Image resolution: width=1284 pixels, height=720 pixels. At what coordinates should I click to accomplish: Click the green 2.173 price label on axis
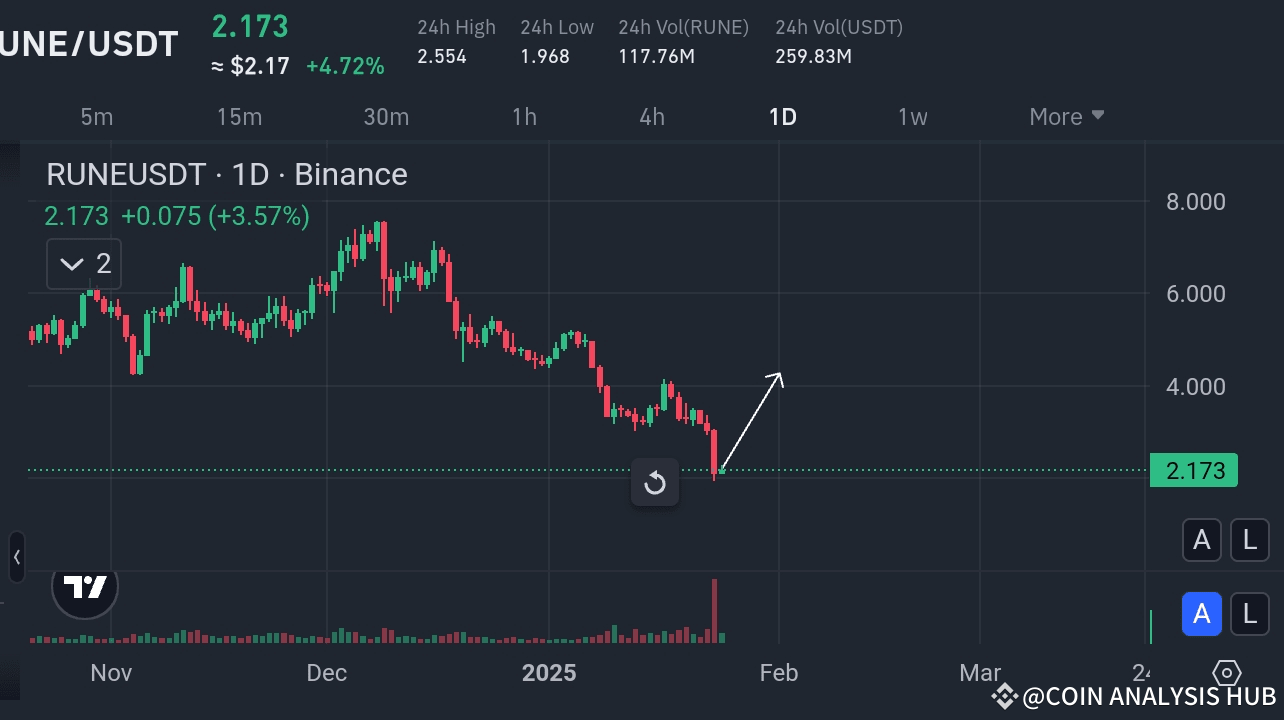pyautogui.click(x=1194, y=470)
